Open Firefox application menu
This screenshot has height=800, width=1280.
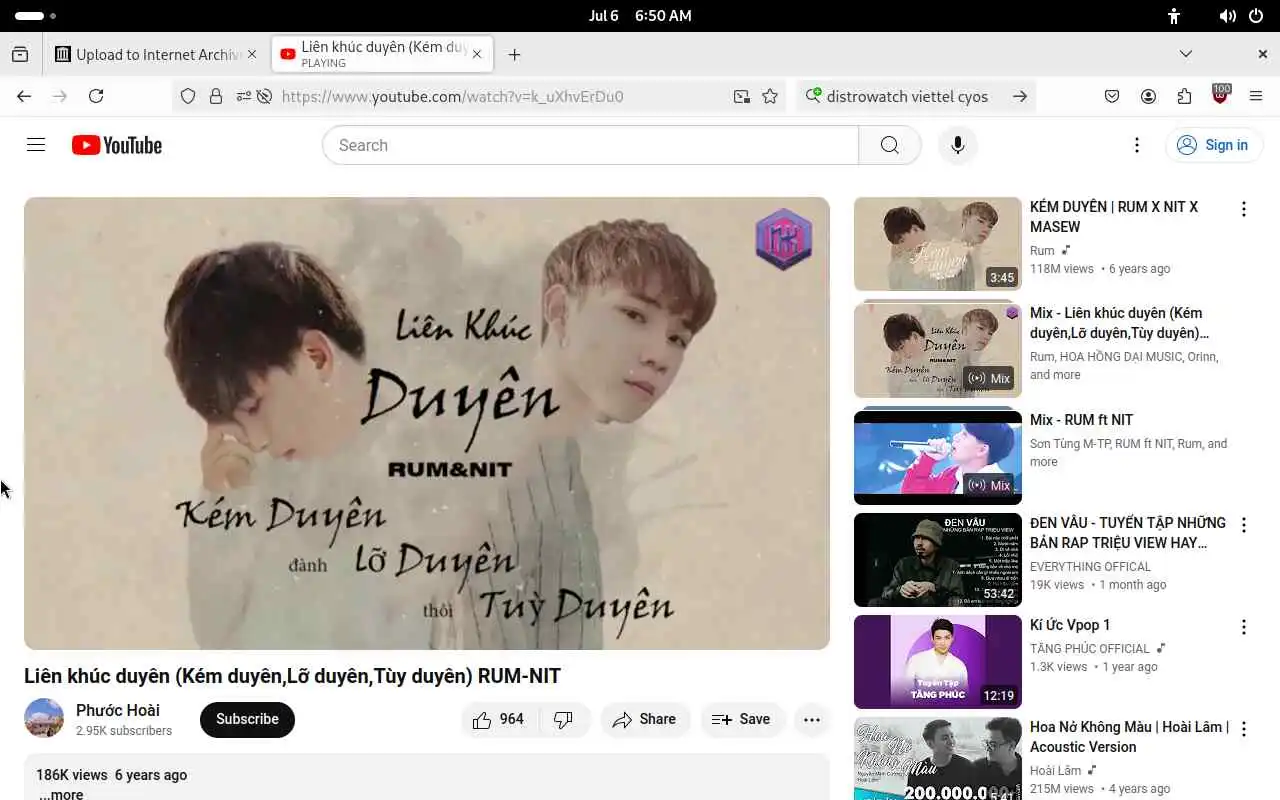pyautogui.click(x=1256, y=96)
